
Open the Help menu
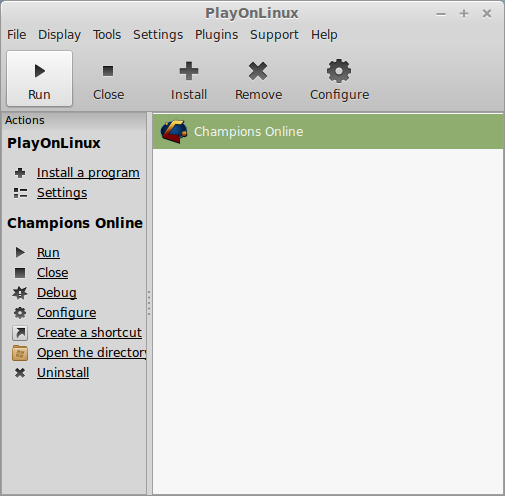(324, 35)
